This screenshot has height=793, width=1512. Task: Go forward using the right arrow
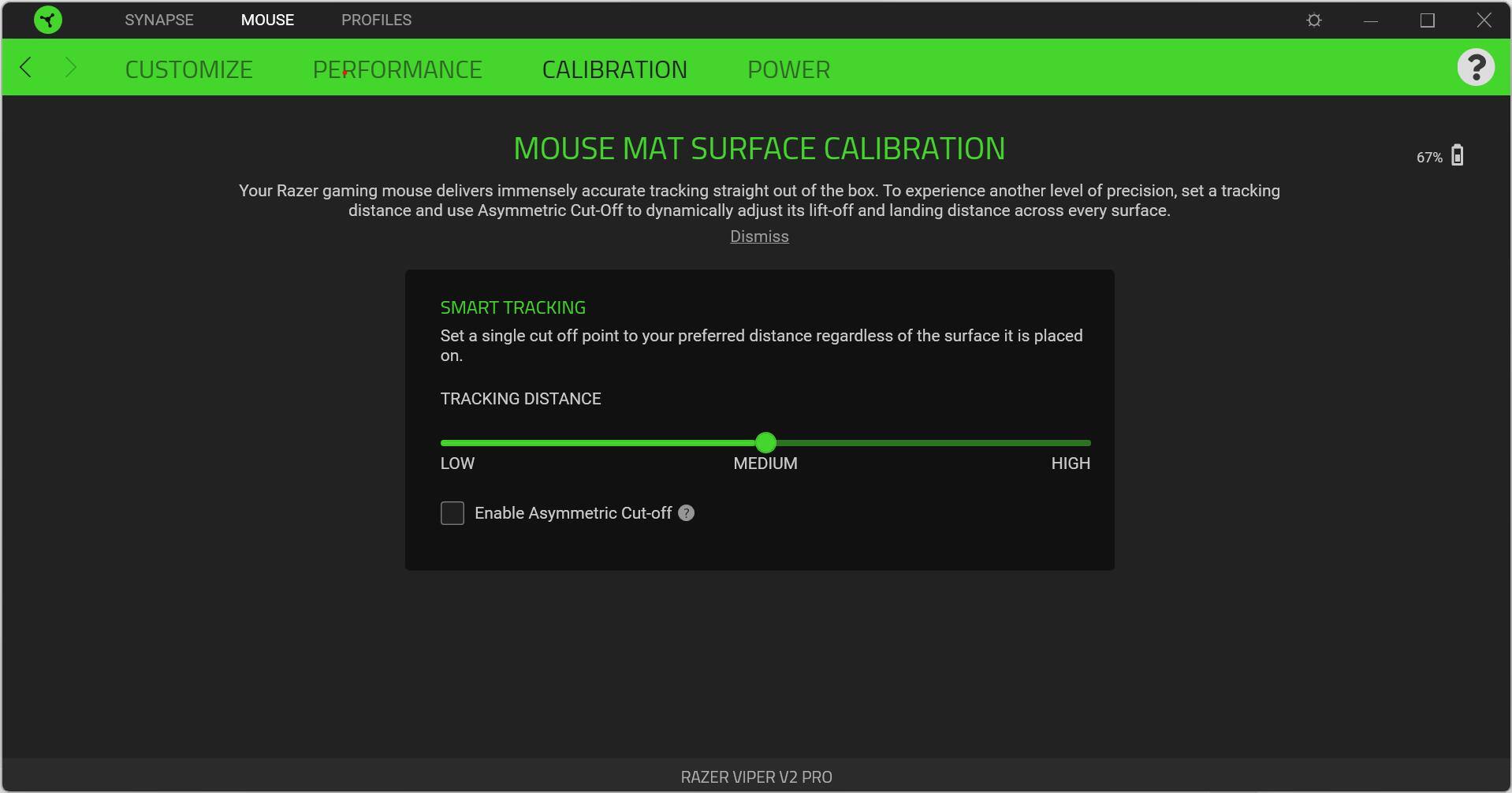tap(70, 68)
